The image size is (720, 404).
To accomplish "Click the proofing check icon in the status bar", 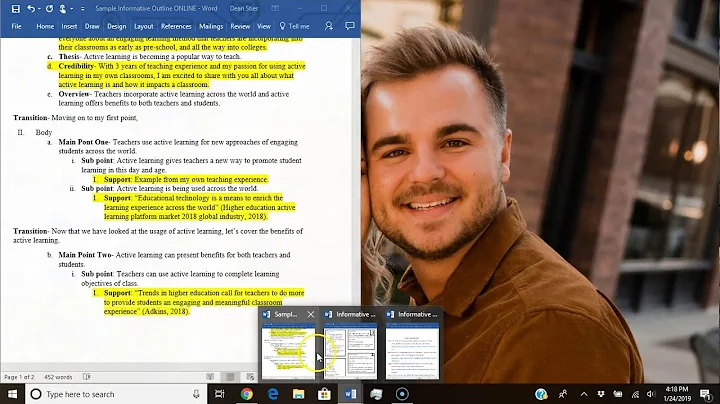I will coord(87,377).
